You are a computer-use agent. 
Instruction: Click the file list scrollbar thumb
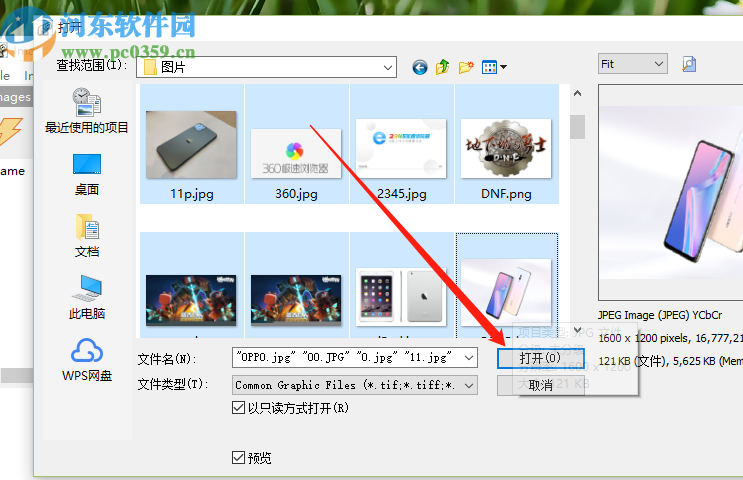(577, 127)
